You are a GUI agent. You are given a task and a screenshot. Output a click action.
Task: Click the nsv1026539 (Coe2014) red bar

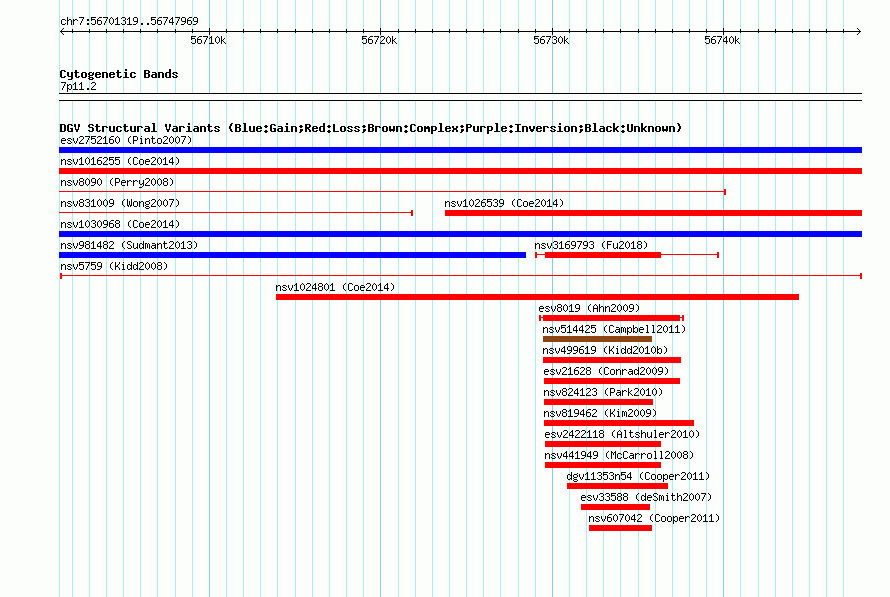coord(653,213)
